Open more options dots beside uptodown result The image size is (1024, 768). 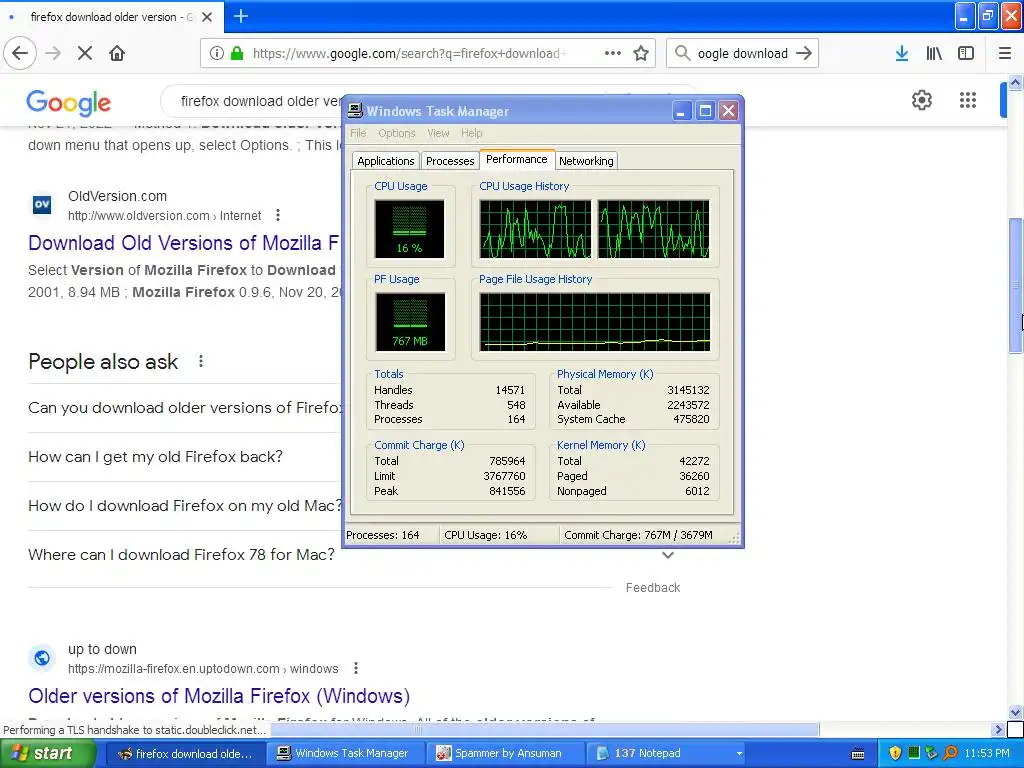(356, 668)
